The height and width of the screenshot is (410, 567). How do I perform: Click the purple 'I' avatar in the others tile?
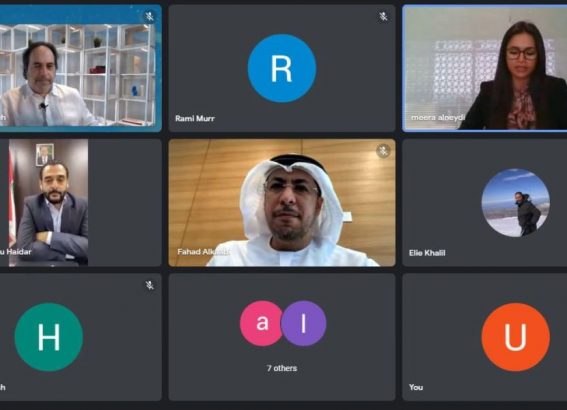click(x=304, y=323)
